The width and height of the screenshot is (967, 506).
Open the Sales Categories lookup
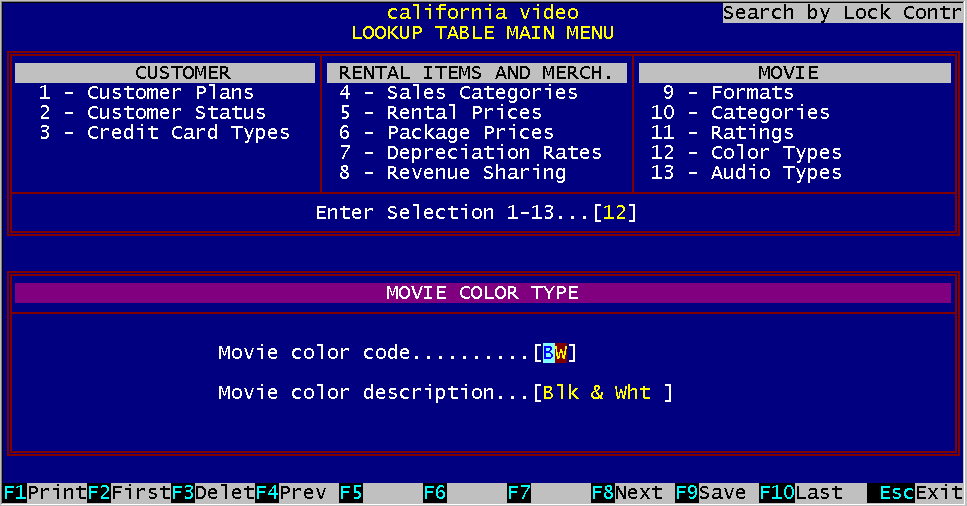click(458, 93)
